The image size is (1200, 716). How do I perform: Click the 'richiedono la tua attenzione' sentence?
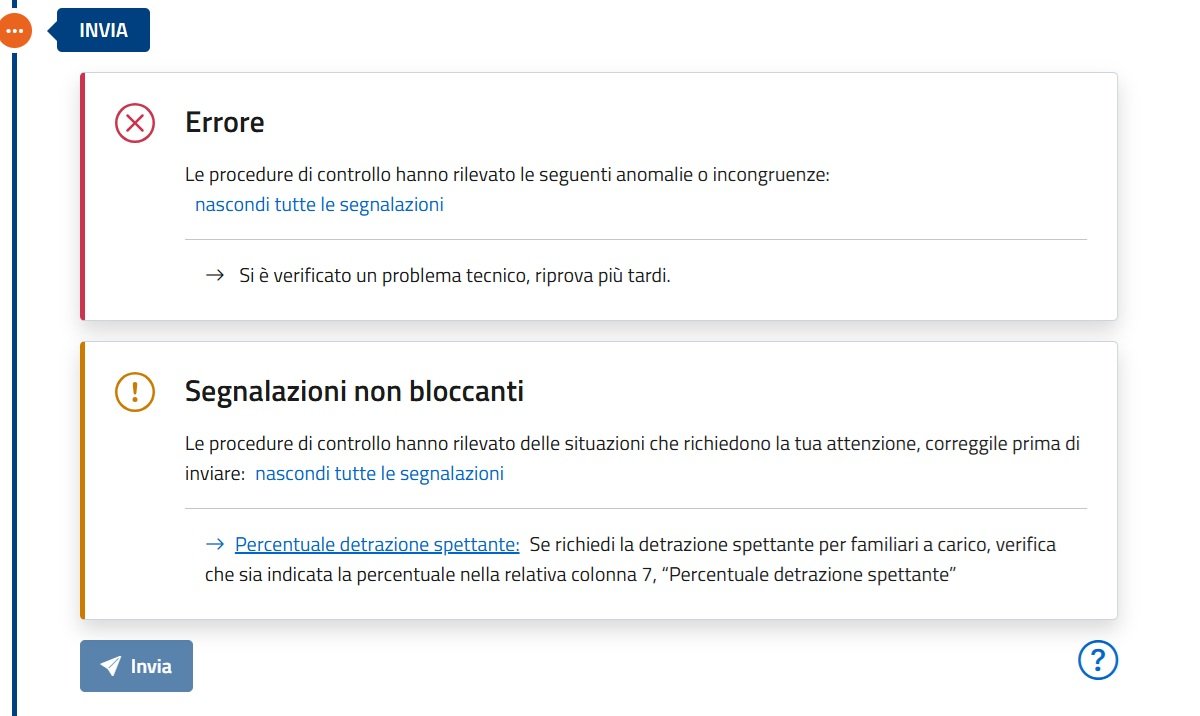click(633, 458)
